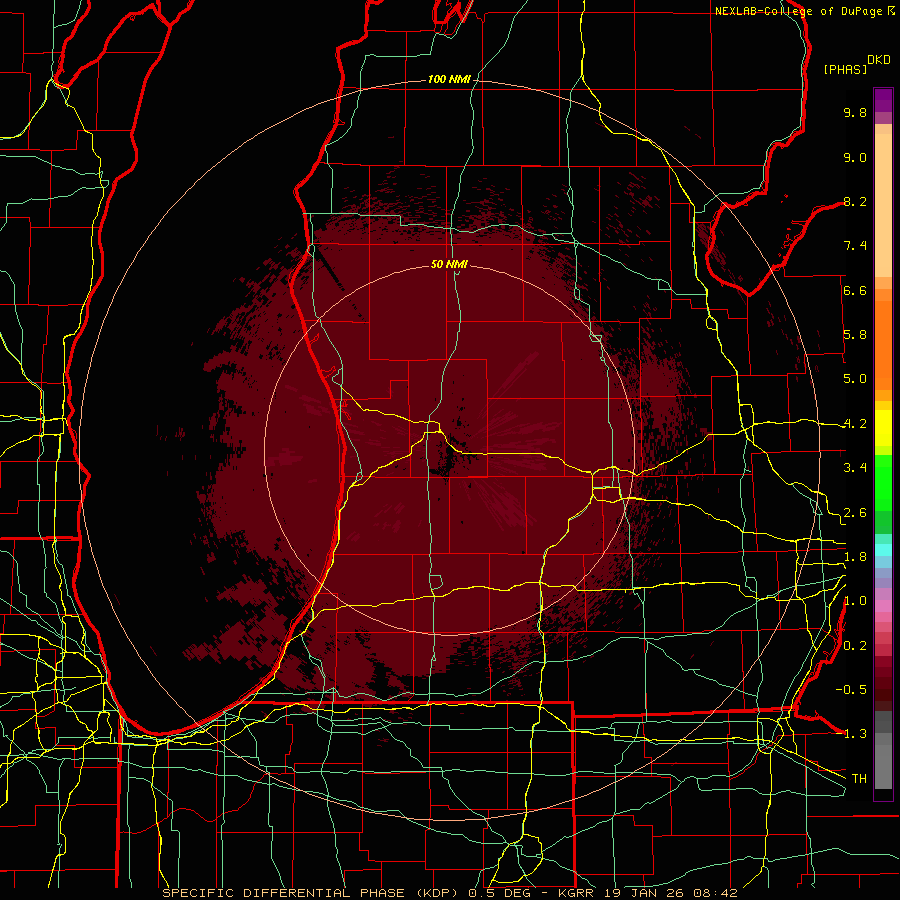900x900 pixels.
Task: Select the 1.0 scale value
Action: coord(855,601)
